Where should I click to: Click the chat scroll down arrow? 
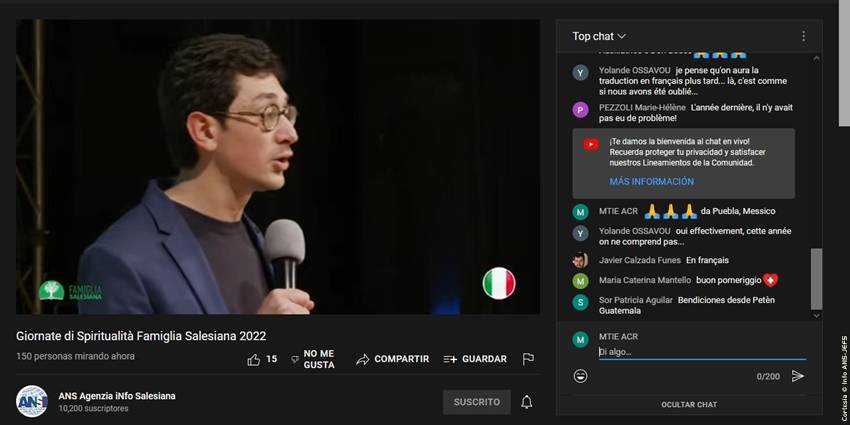816,315
